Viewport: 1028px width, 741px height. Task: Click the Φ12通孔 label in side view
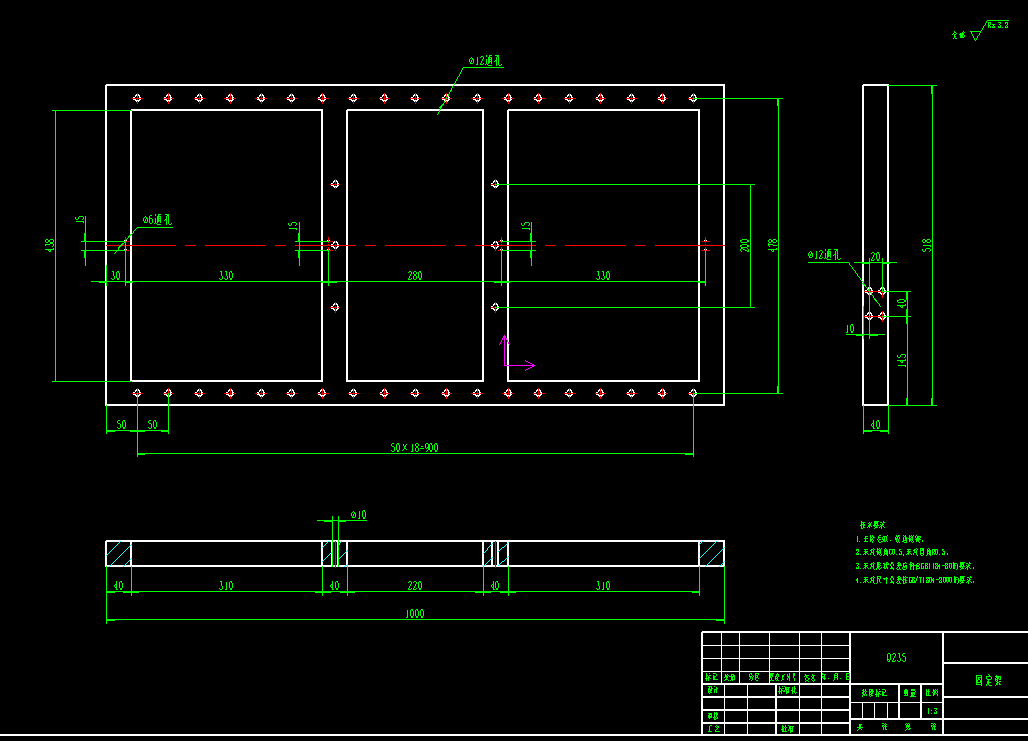tap(824, 254)
